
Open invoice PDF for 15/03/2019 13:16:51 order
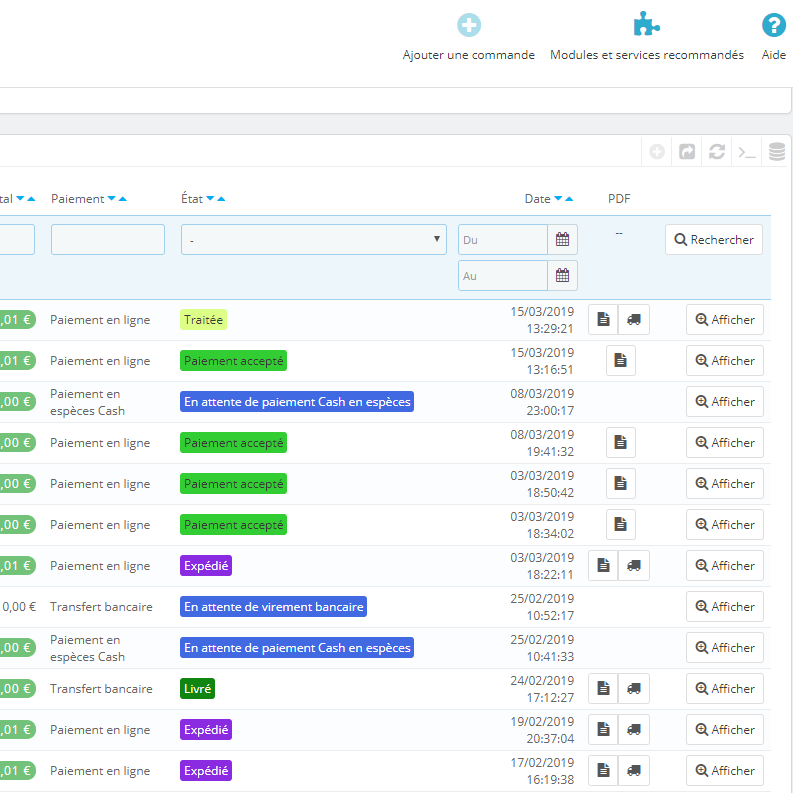[x=621, y=361]
